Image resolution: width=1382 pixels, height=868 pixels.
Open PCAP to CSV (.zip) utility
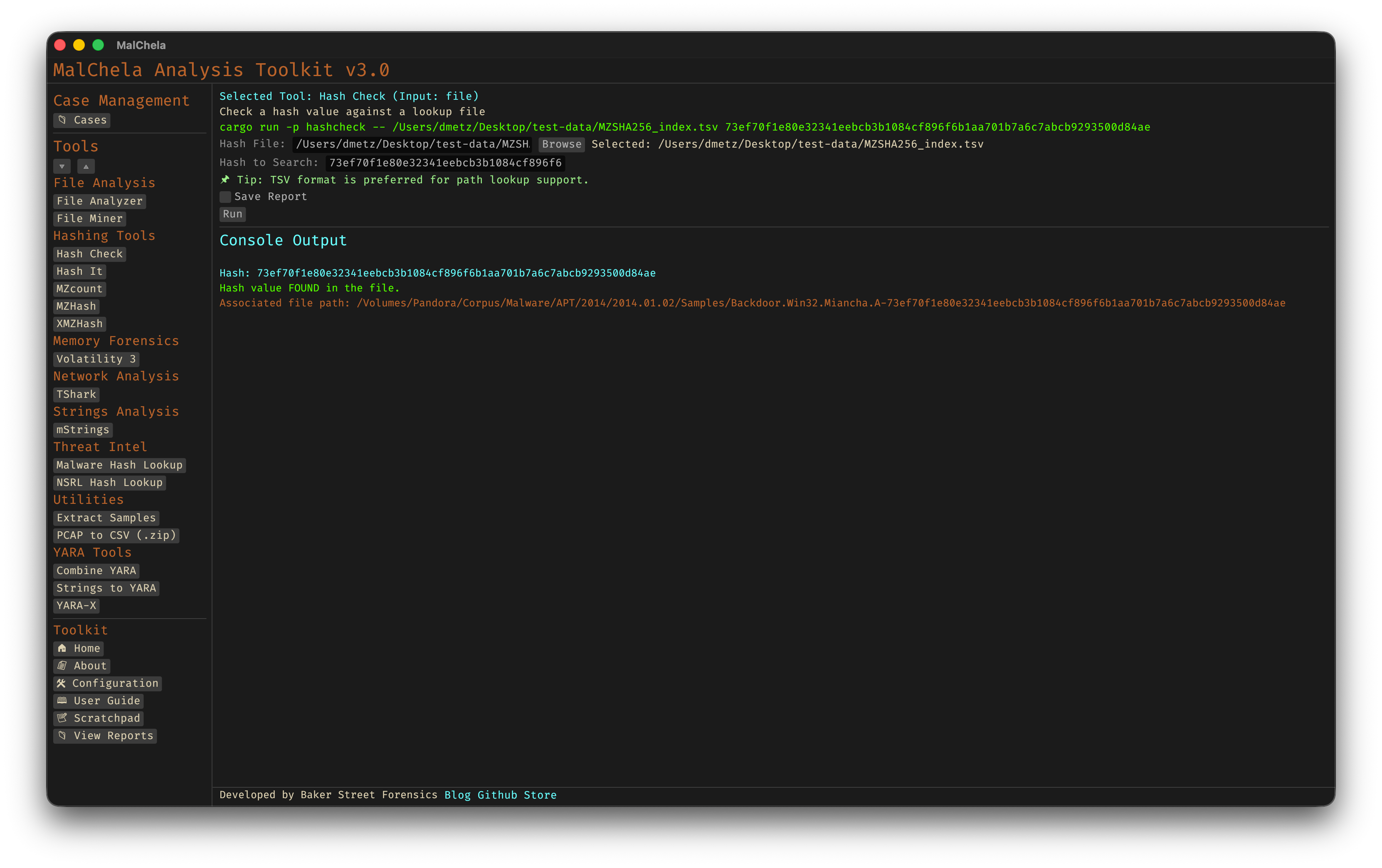(116, 535)
